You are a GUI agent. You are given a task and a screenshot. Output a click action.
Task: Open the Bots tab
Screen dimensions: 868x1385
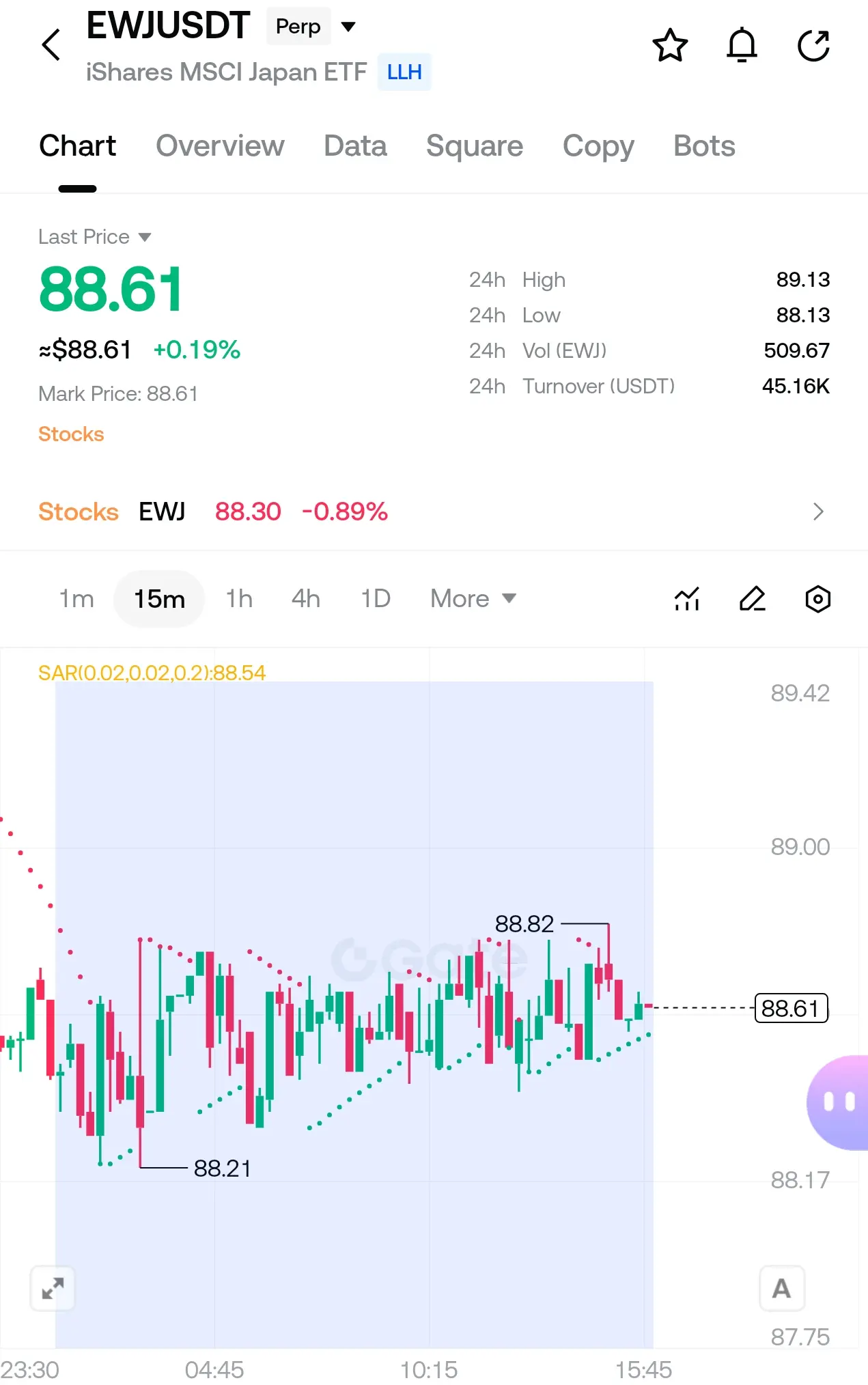pos(704,146)
